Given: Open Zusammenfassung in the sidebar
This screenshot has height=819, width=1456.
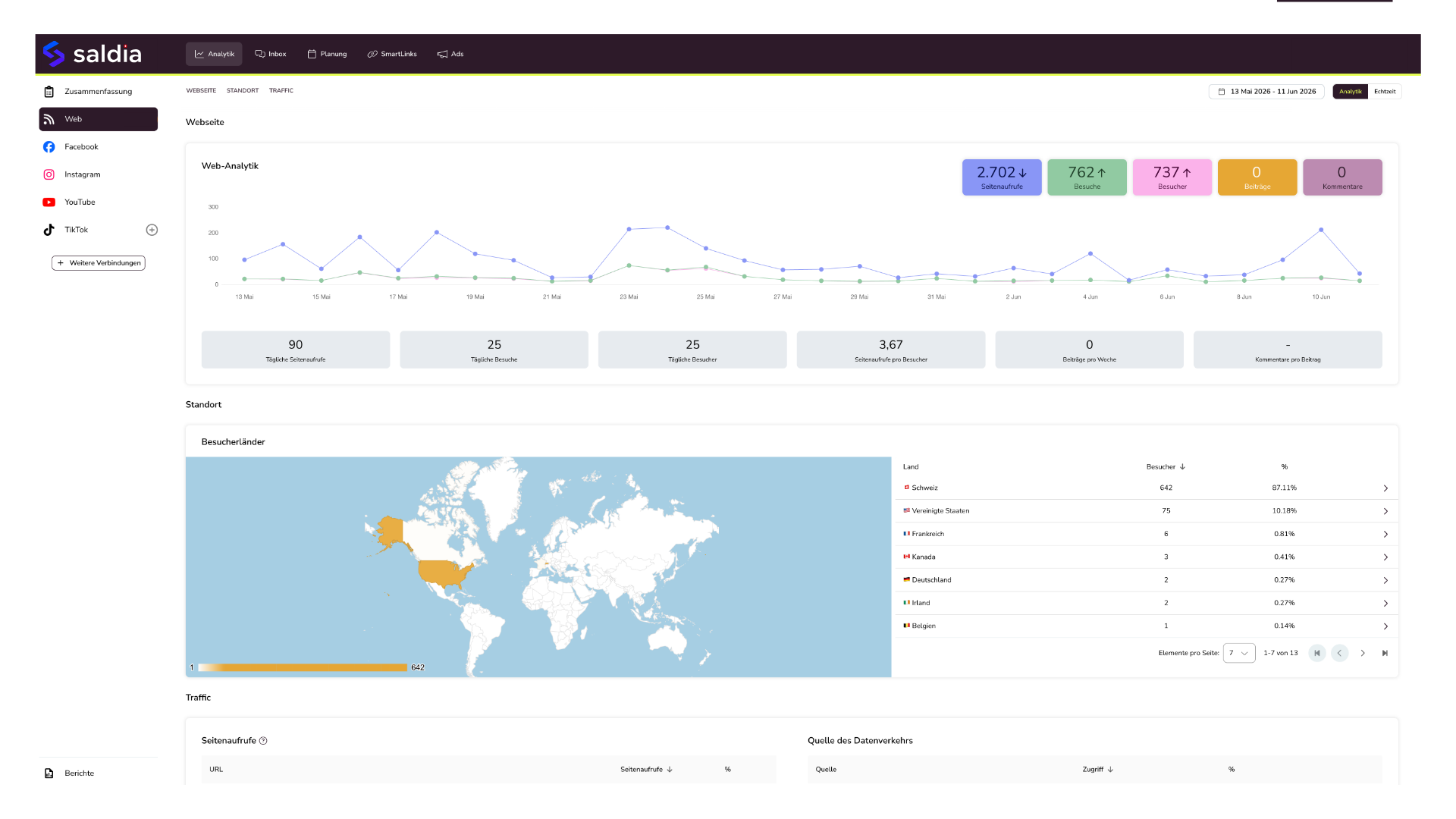Looking at the screenshot, I should (x=99, y=92).
